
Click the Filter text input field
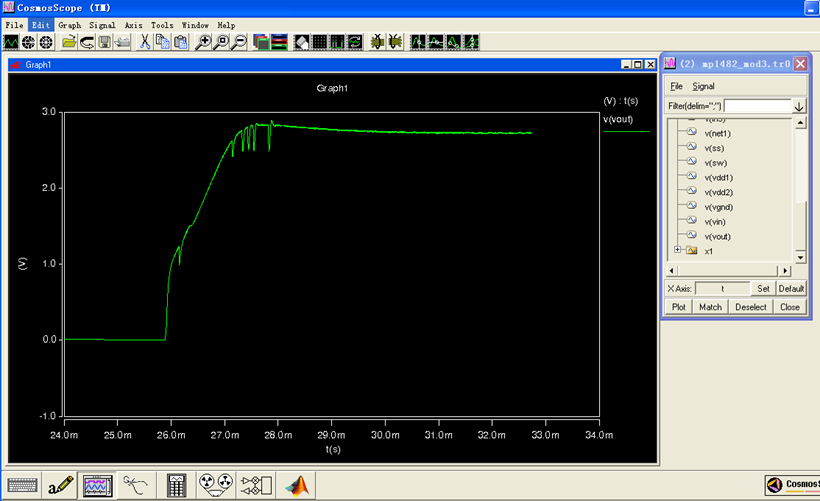click(757, 106)
